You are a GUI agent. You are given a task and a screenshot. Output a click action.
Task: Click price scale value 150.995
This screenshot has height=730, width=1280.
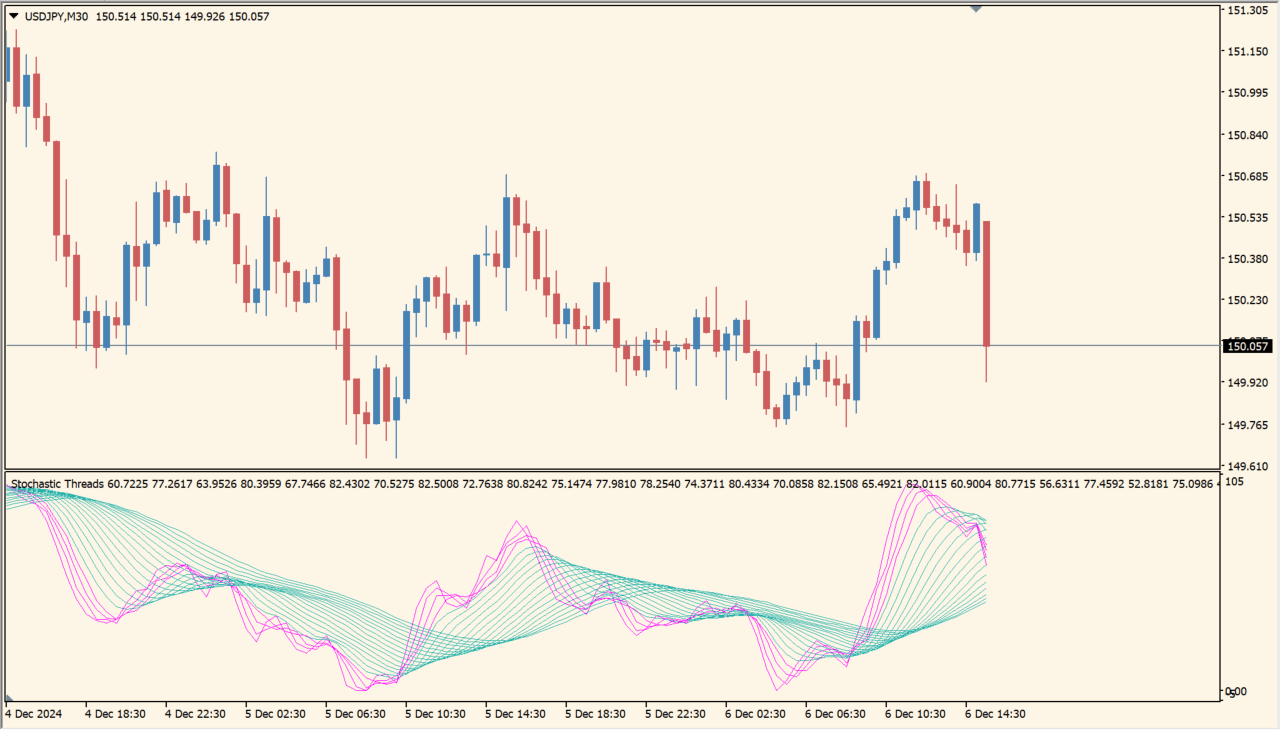pos(1246,93)
